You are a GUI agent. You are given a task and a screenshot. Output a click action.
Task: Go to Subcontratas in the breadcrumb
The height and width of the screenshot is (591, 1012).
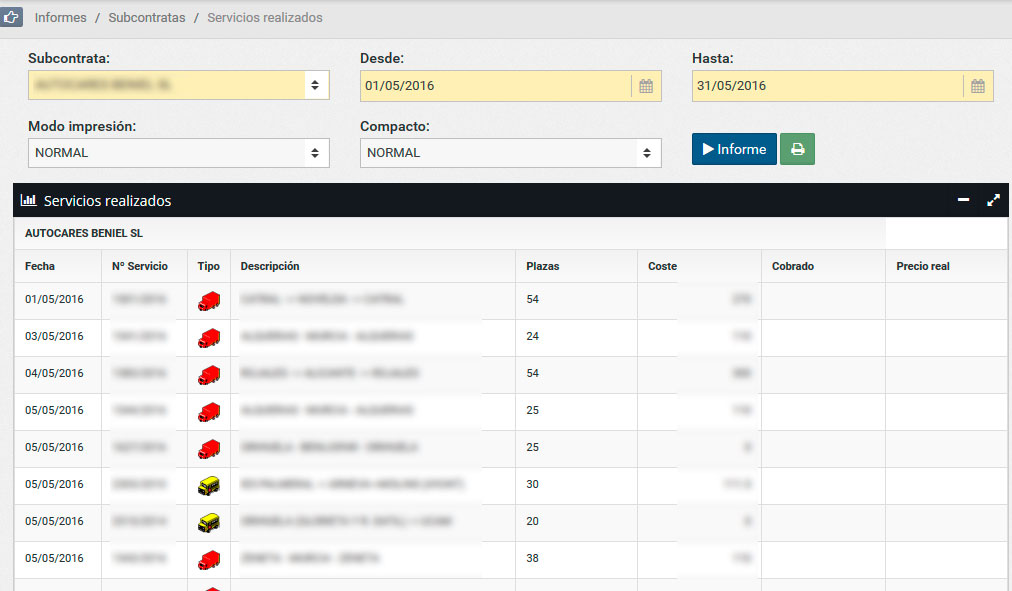click(x=147, y=18)
